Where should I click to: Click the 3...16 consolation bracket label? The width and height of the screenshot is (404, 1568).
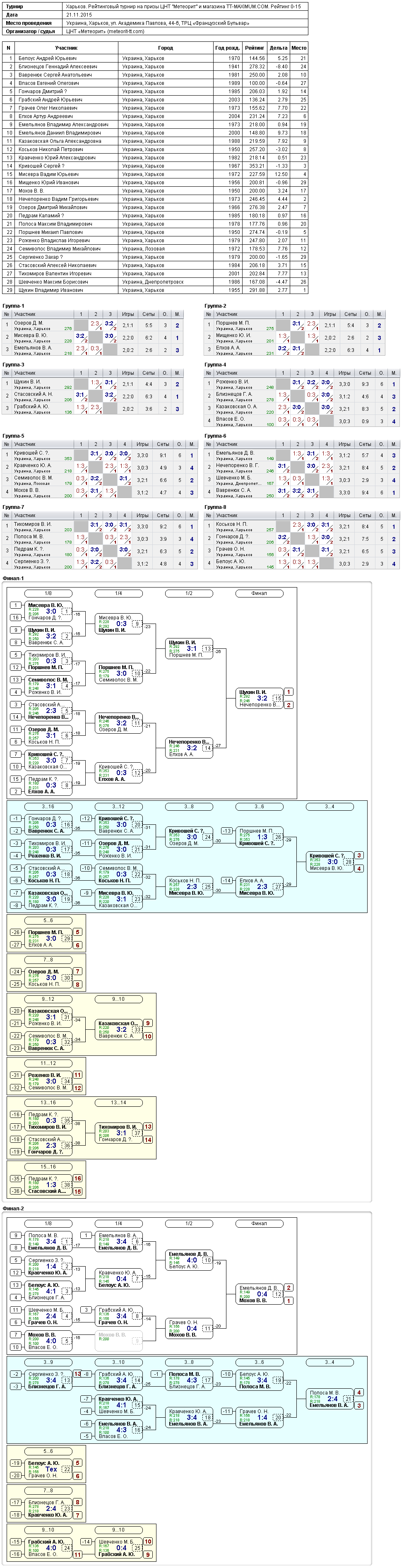(48, 807)
